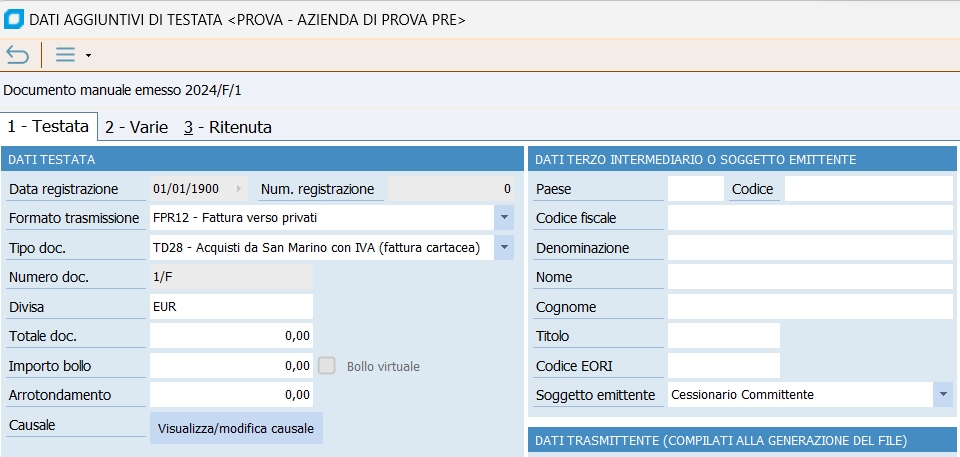960x457 pixels.
Task: Click the Codice fiscale text field
Action: coord(810,218)
